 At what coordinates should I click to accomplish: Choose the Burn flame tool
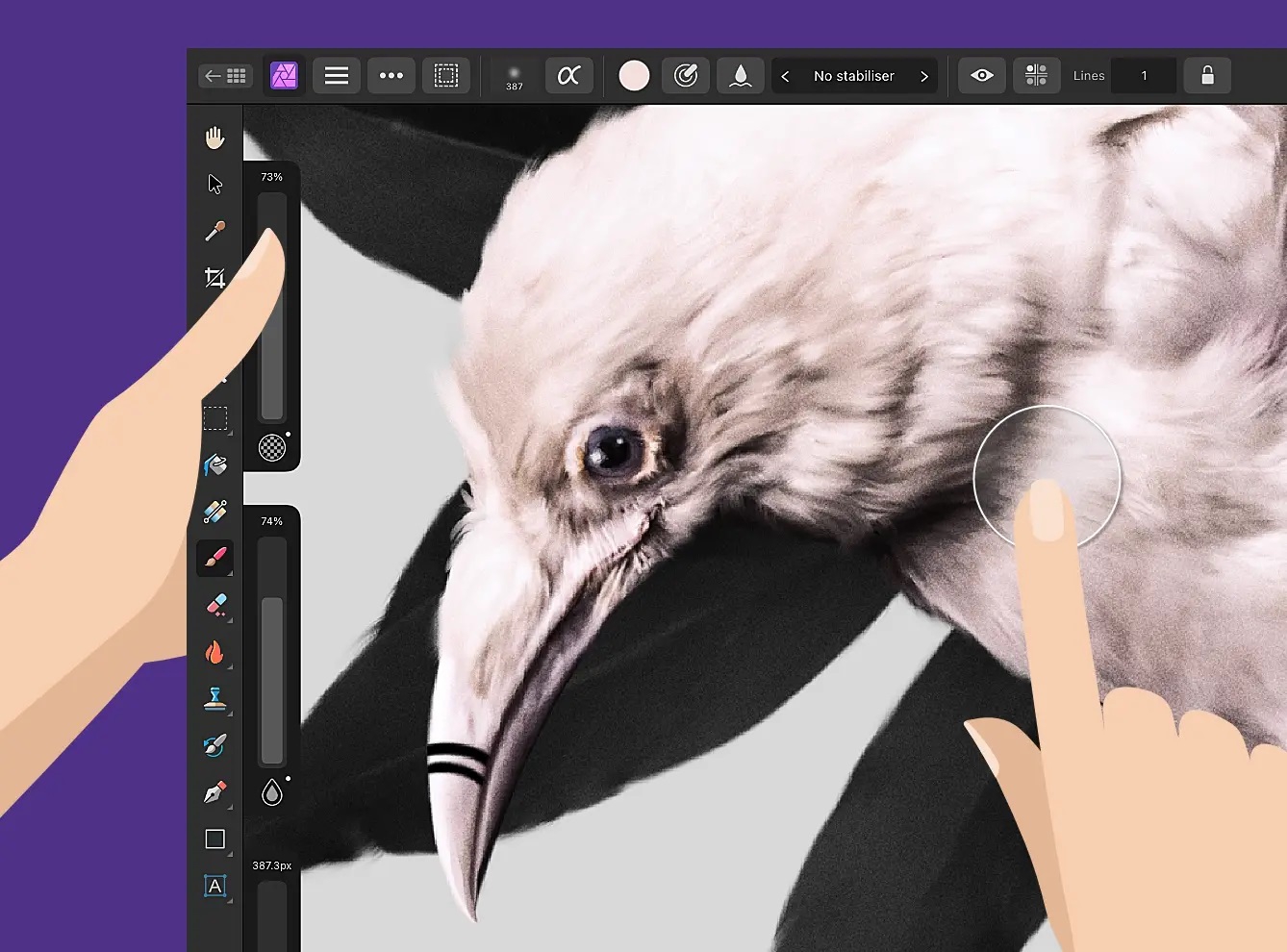click(214, 652)
